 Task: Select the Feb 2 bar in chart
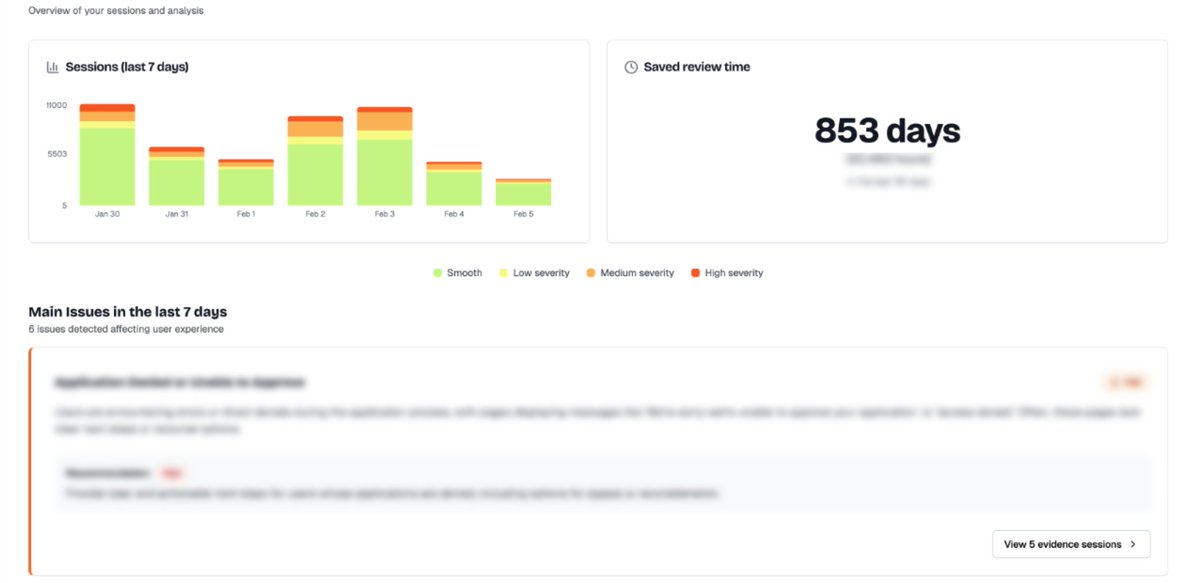[x=315, y=161]
